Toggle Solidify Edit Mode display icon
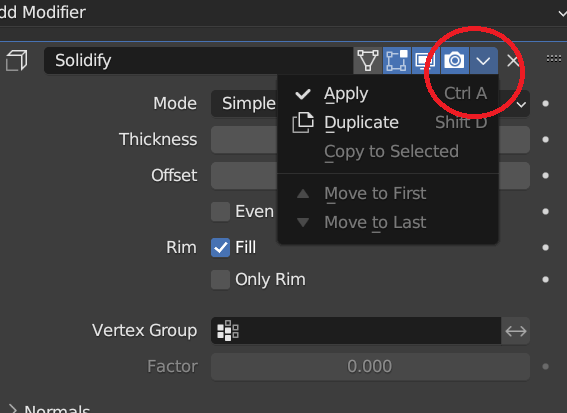Screen dimensions: 567x413 click(397, 60)
